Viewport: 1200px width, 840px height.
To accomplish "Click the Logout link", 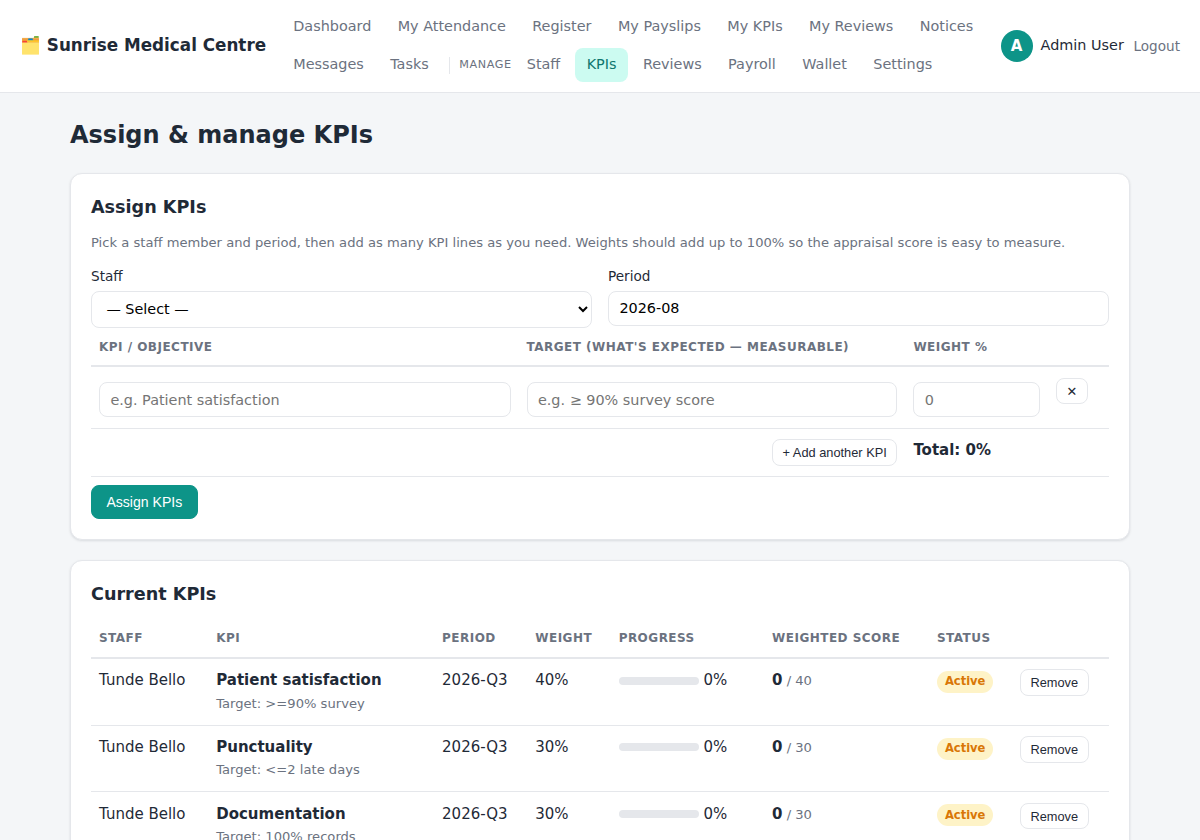I will click(1156, 46).
